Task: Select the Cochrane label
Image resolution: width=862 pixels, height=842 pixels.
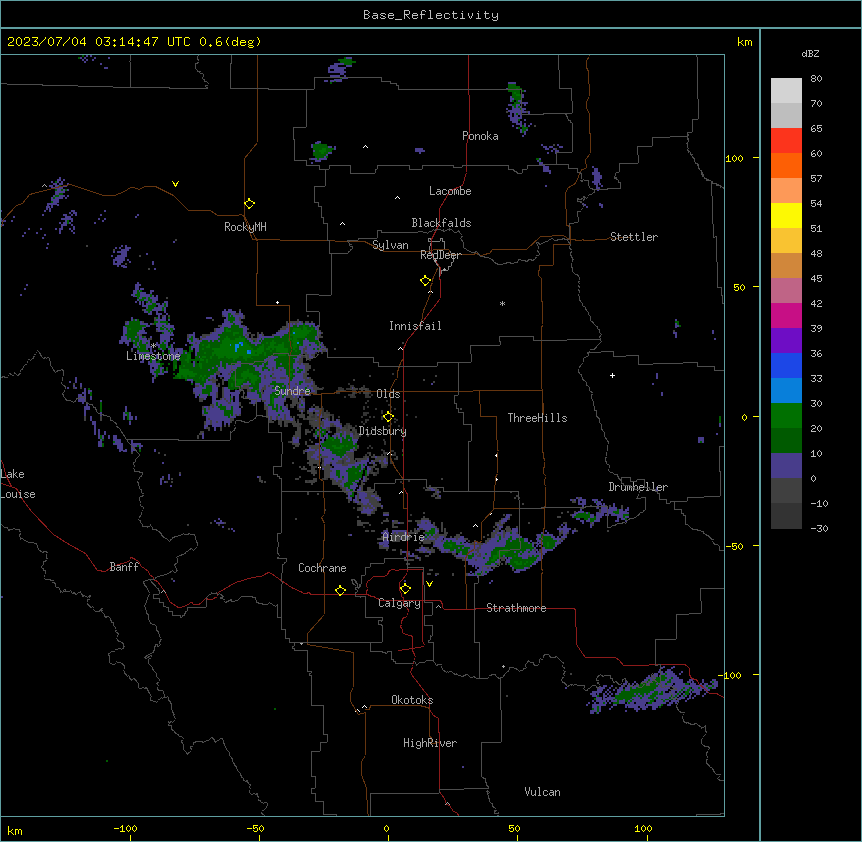Action: coord(322,568)
